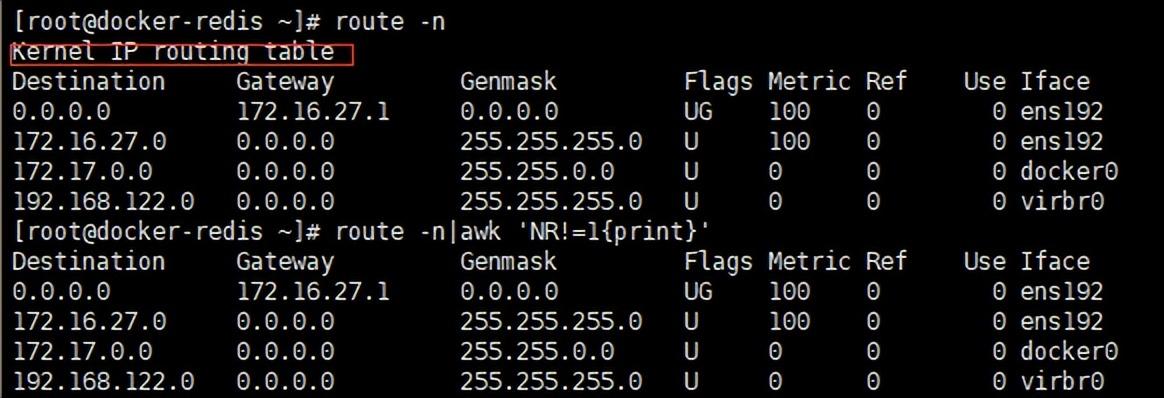Click the 'Flags' header in first table
Viewport: 1164px width, 398px height.
[718, 82]
